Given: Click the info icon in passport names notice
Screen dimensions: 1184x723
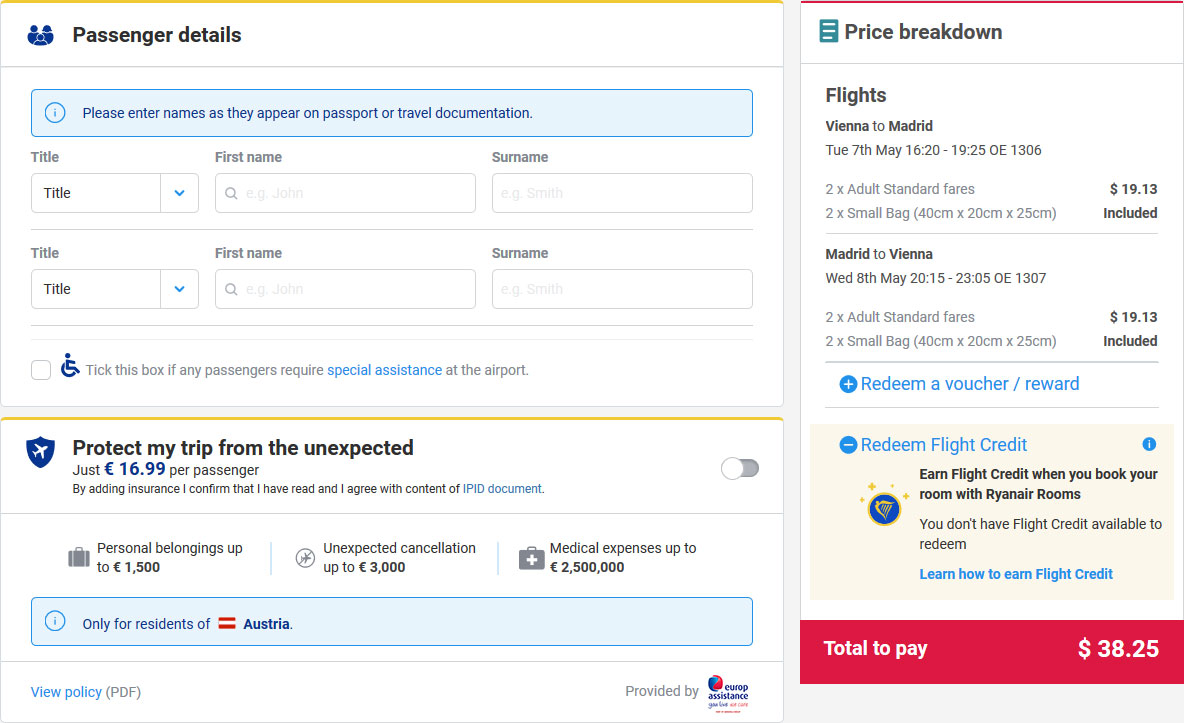Looking at the screenshot, I should click(55, 113).
